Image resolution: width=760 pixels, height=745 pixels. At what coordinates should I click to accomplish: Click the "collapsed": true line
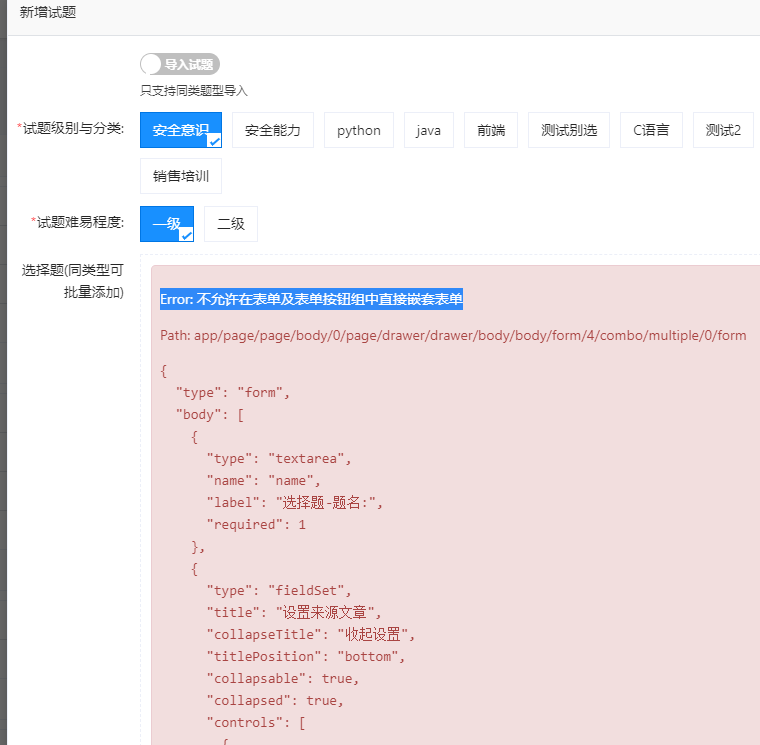pos(275,700)
